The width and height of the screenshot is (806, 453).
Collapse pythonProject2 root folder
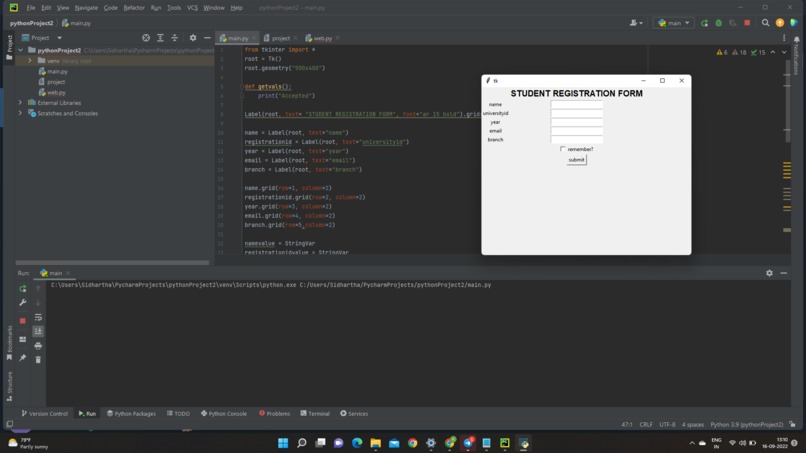coord(21,50)
